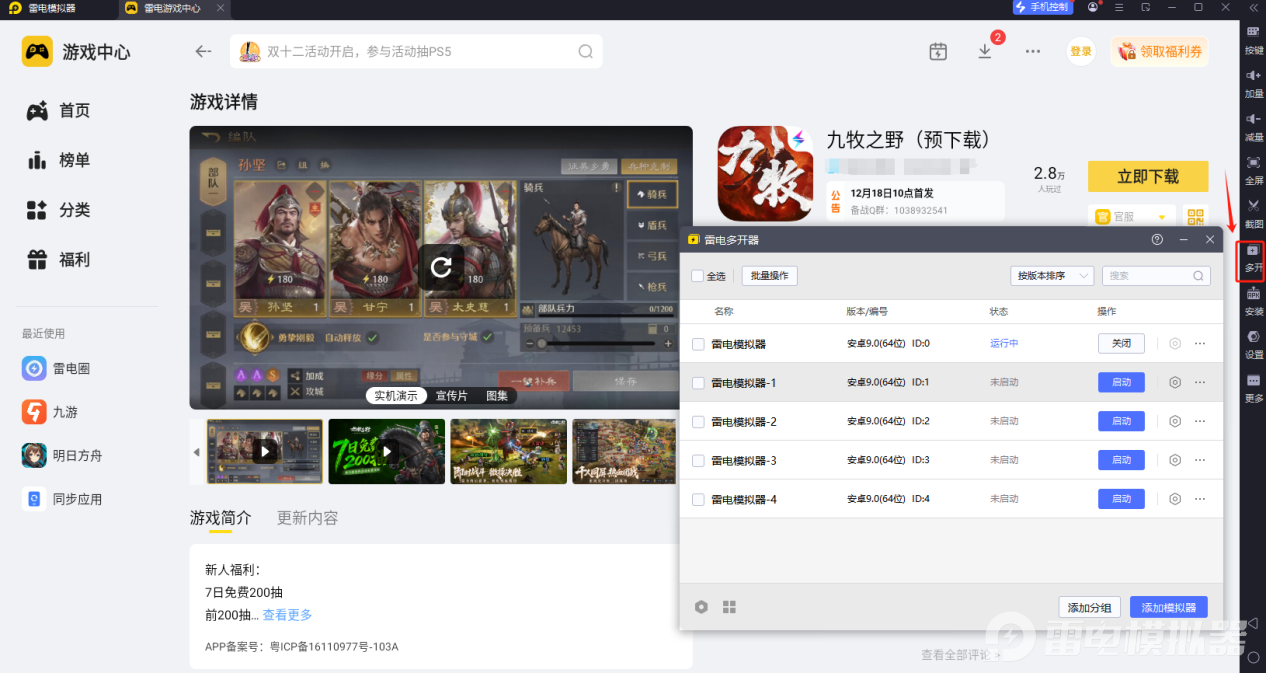This screenshot has height=673, width=1266.
Task: Open 榜单 rankings in sidebar
Action: (x=58, y=160)
